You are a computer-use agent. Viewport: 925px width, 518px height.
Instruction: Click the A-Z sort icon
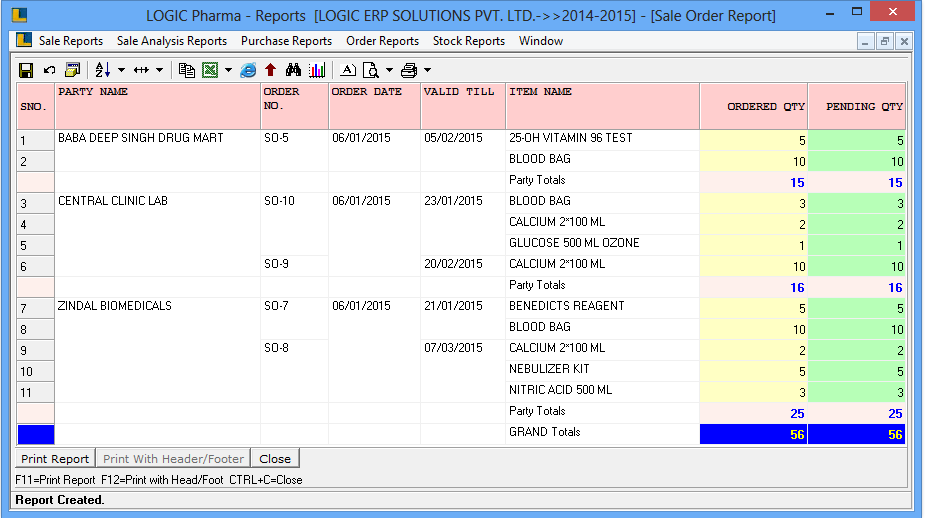click(103, 71)
